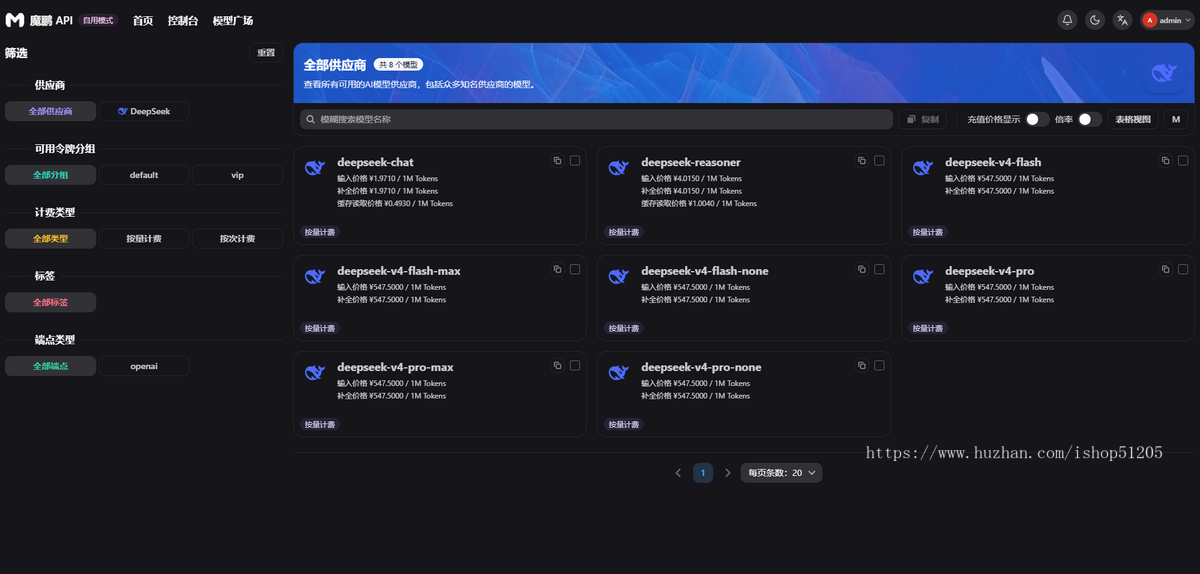Click whale logo on deepseek-v4-pro card
This screenshot has height=574, width=1200.
[x=923, y=277]
